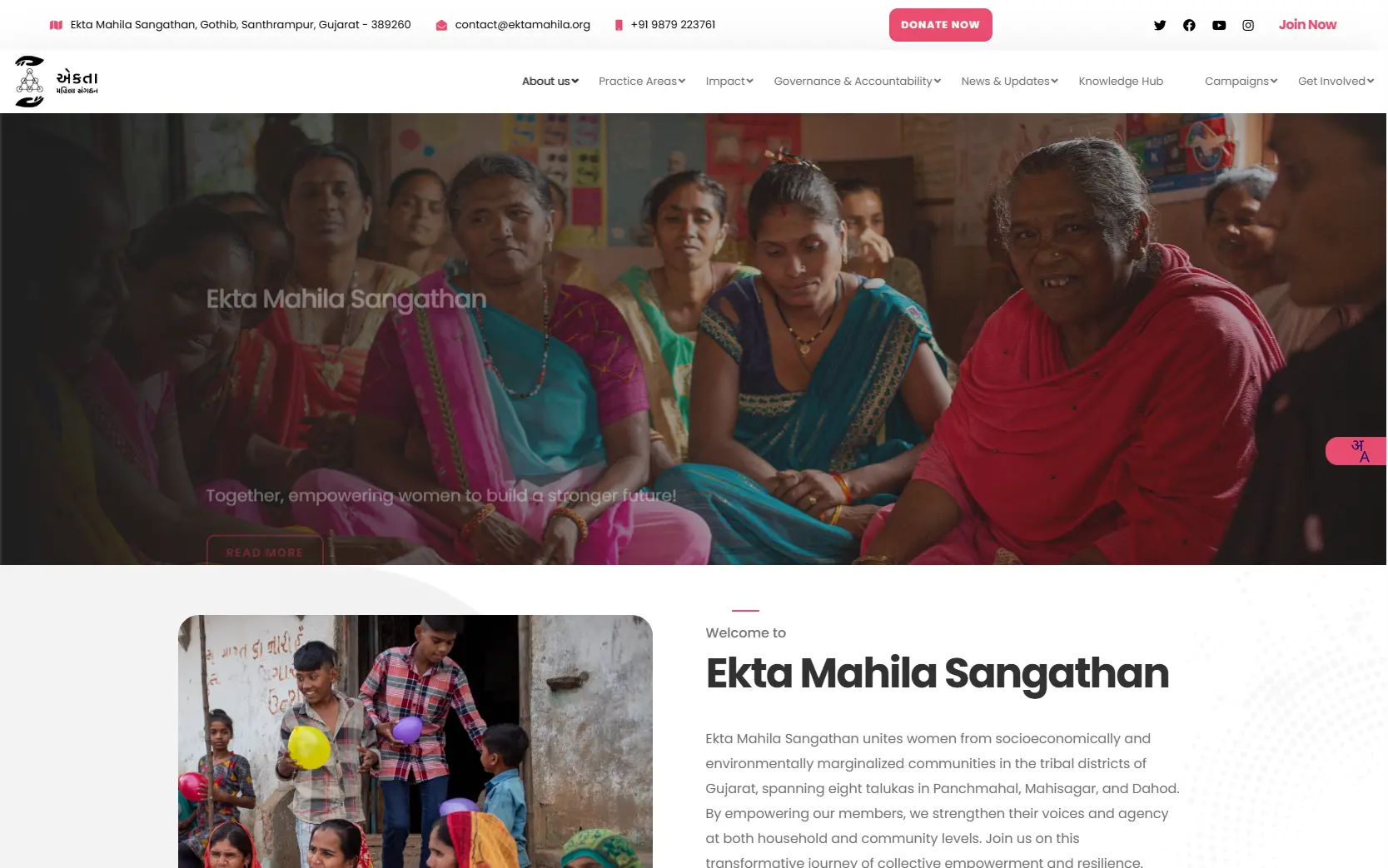This screenshot has width=1388, height=868.
Task: Click the language translate floating icon
Action: (1357, 451)
